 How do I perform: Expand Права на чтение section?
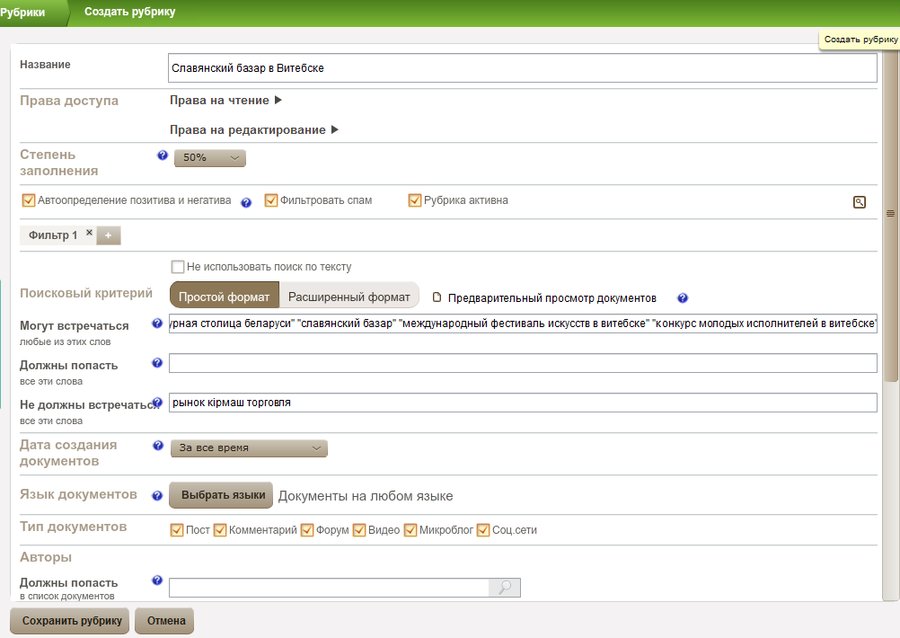pyautogui.click(x=226, y=100)
